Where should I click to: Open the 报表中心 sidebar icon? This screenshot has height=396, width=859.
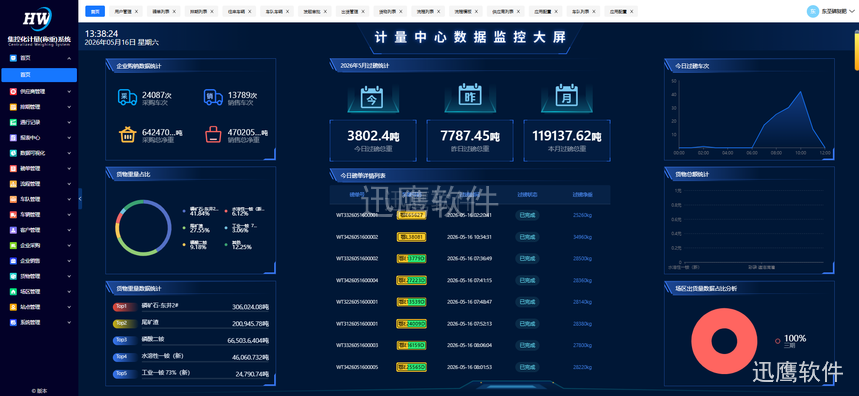13,137
